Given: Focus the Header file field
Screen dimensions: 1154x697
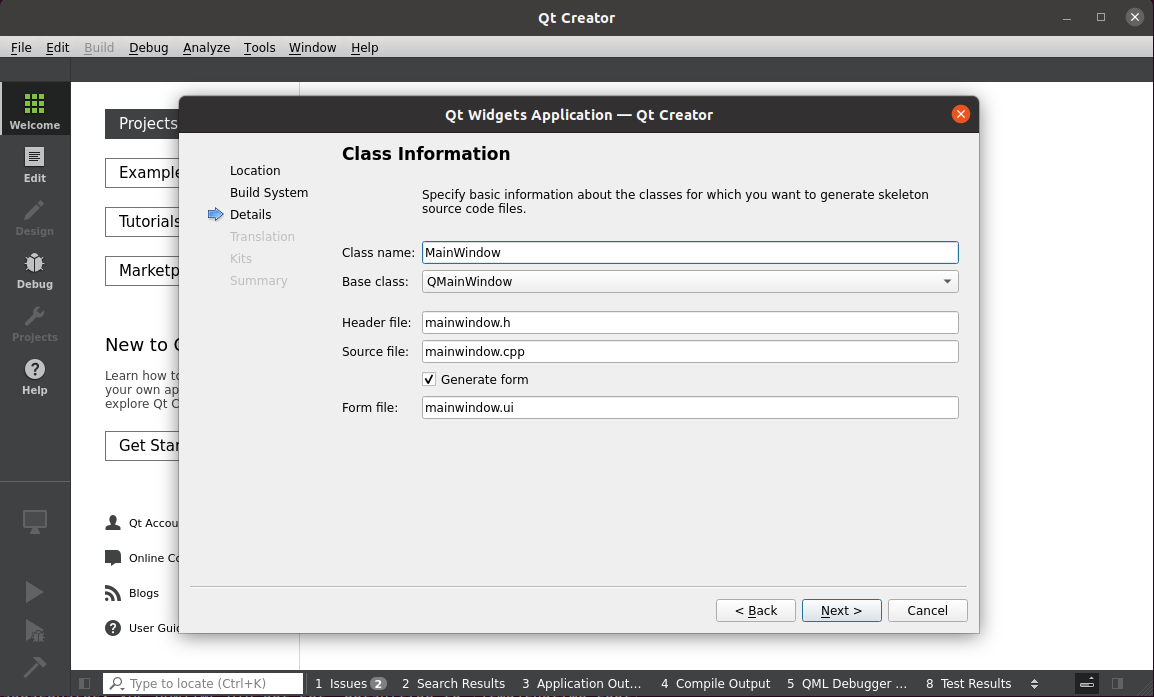Looking at the screenshot, I should pyautogui.click(x=690, y=322).
